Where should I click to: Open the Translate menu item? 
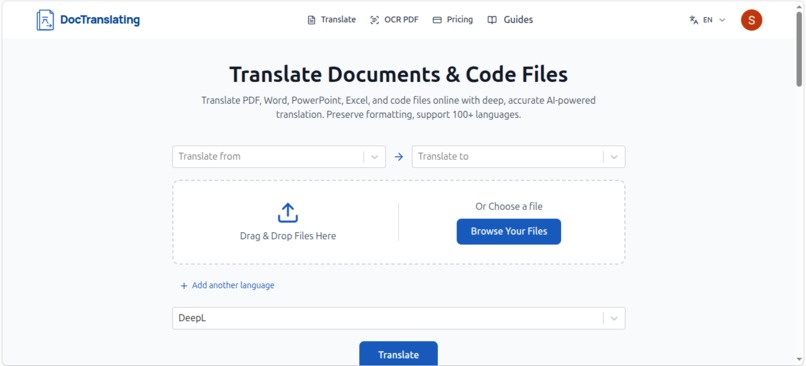pos(332,20)
